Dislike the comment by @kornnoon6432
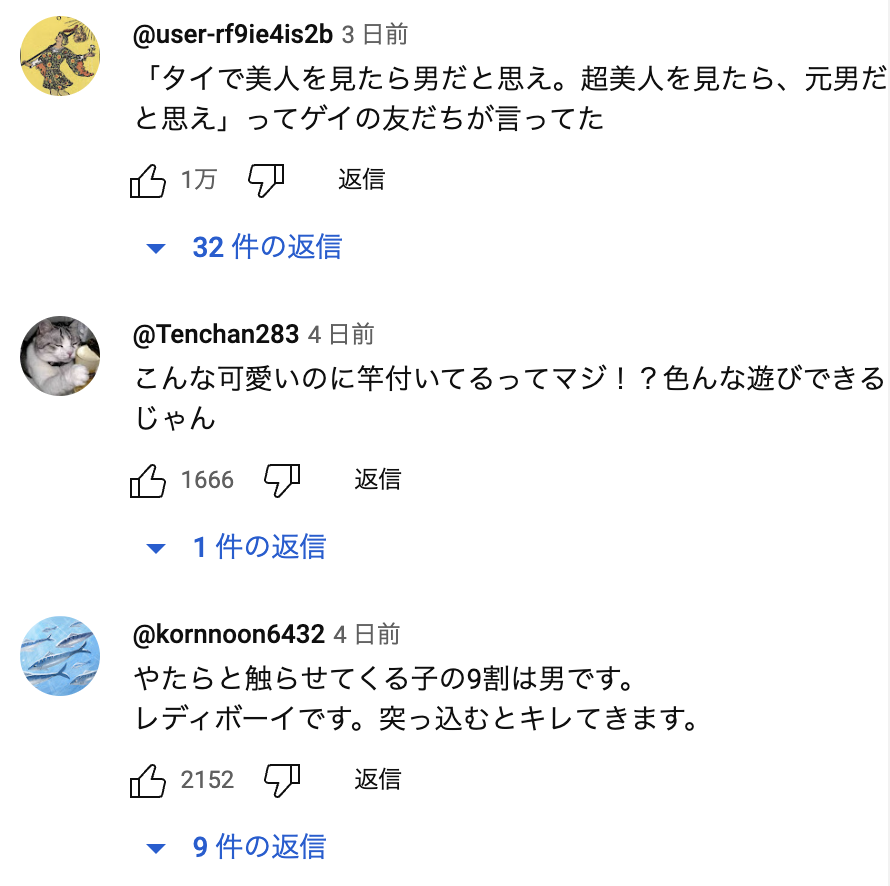 pos(282,780)
